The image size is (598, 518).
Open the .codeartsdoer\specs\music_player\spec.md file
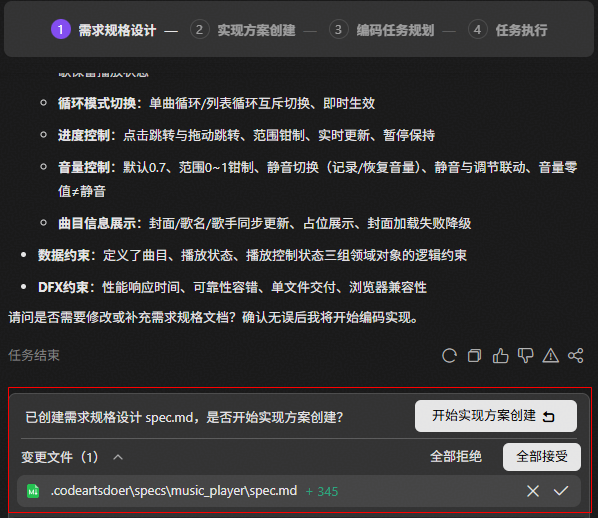tap(174, 491)
